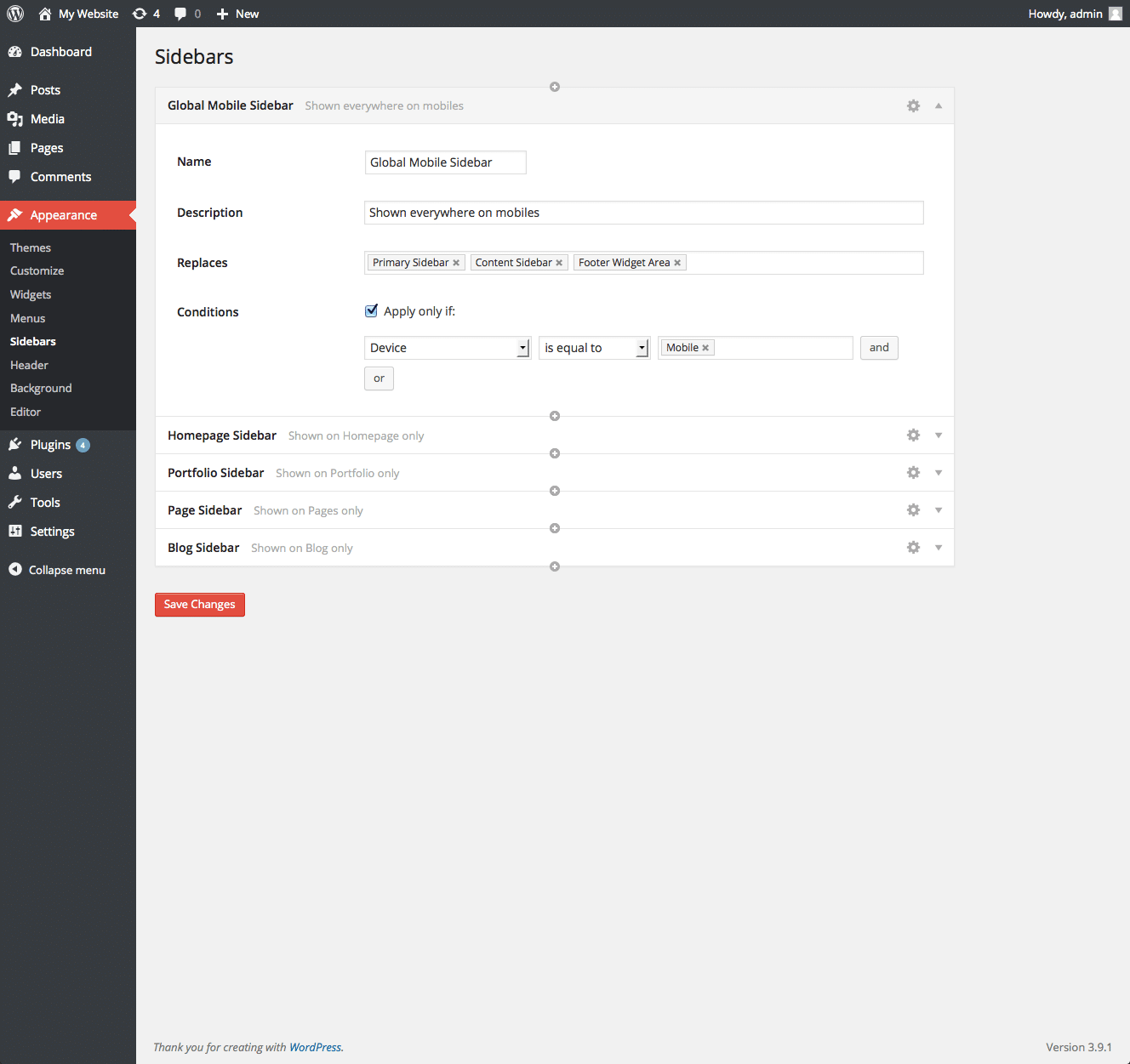Image resolution: width=1130 pixels, height=1064 pixels.
Task: Open settings gear for Homepage Sidebar
Action: tap(913, 435)
